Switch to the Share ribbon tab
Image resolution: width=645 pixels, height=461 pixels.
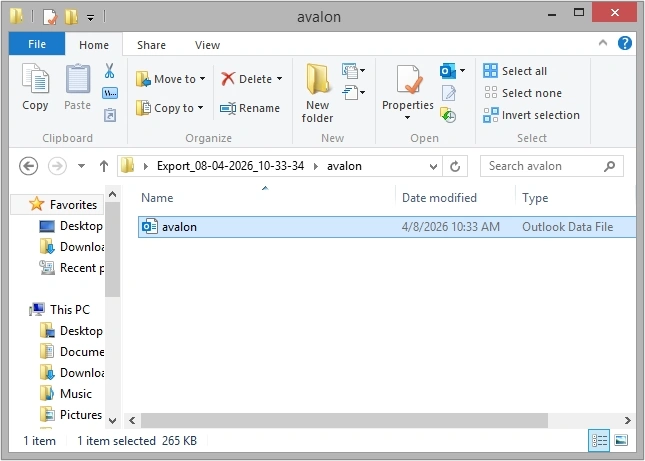151,45
